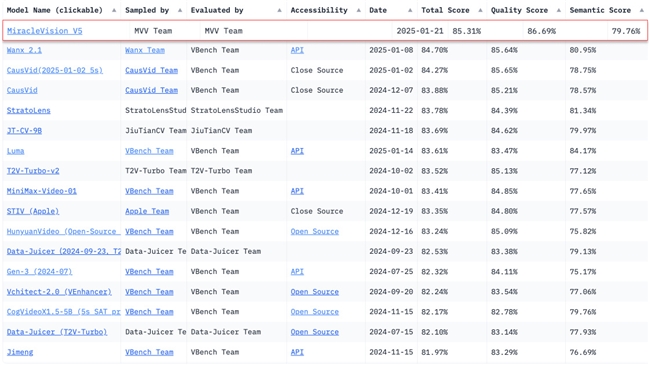
Task: Open the Gen-3 (2024-07) model link
Action: (39, 272)
